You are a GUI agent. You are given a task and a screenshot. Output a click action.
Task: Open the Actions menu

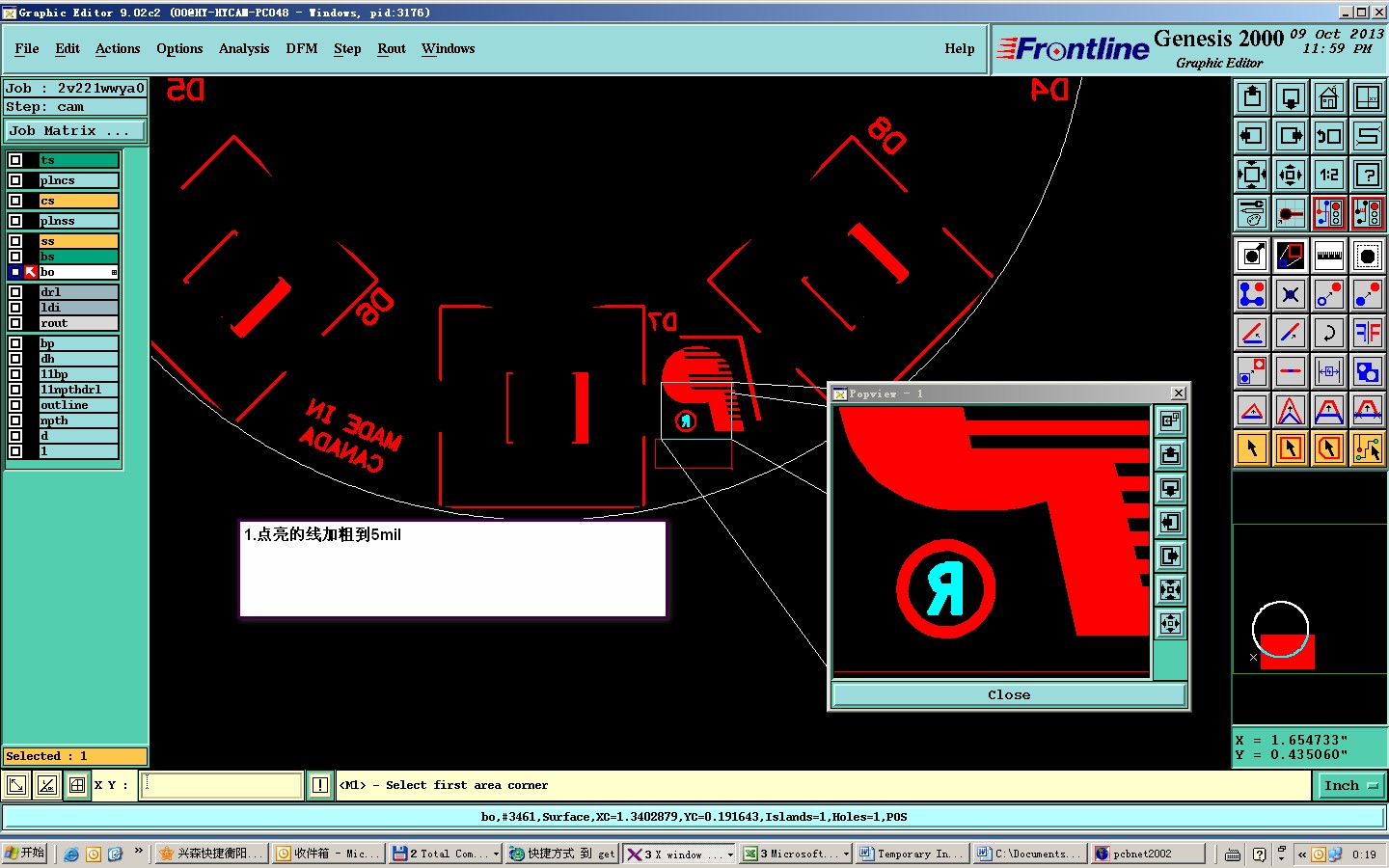(118, 48)
